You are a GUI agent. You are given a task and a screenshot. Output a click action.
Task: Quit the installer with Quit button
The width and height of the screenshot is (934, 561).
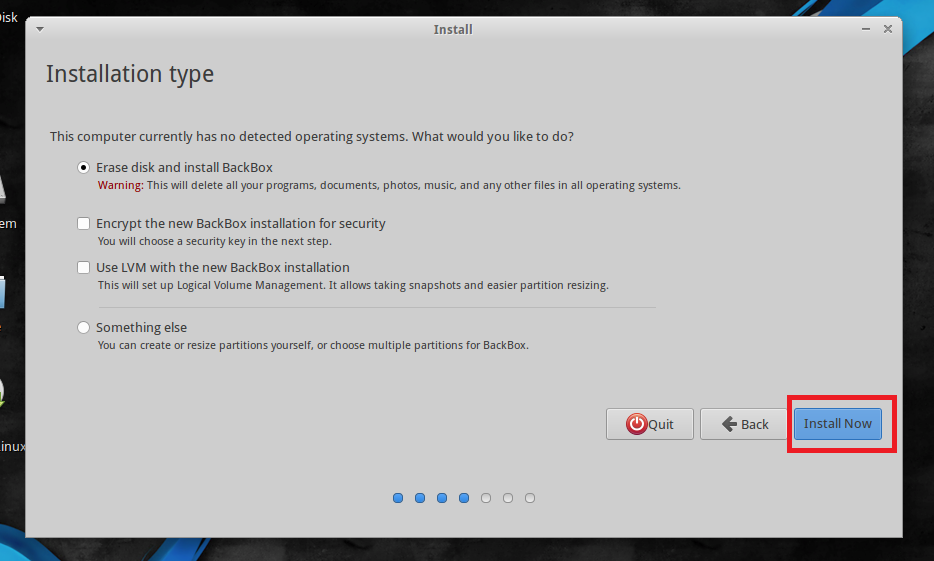point(650,424)
